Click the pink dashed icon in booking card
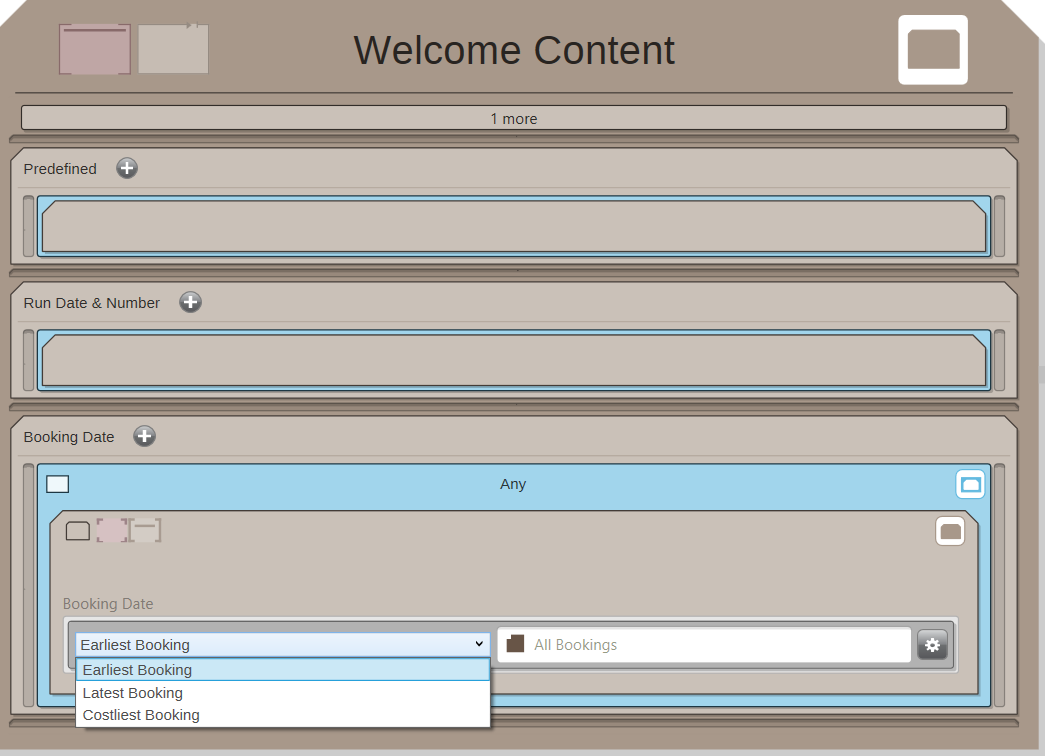 [x=112, y=530]
